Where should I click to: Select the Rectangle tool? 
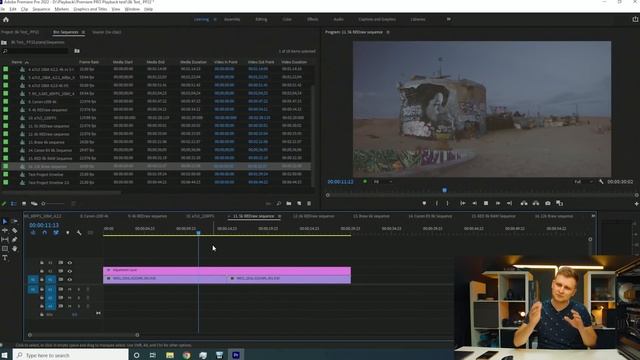[x=5, y=249]
